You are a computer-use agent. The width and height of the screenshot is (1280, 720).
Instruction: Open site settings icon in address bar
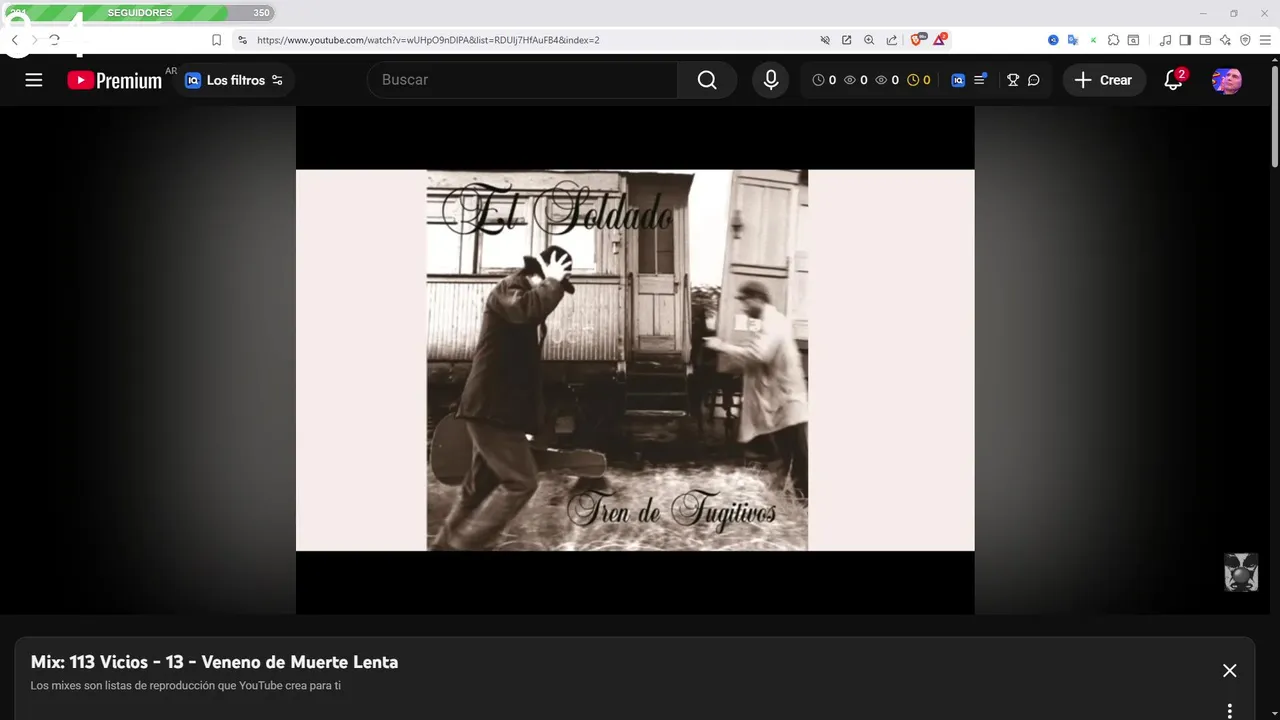(242, 40)
